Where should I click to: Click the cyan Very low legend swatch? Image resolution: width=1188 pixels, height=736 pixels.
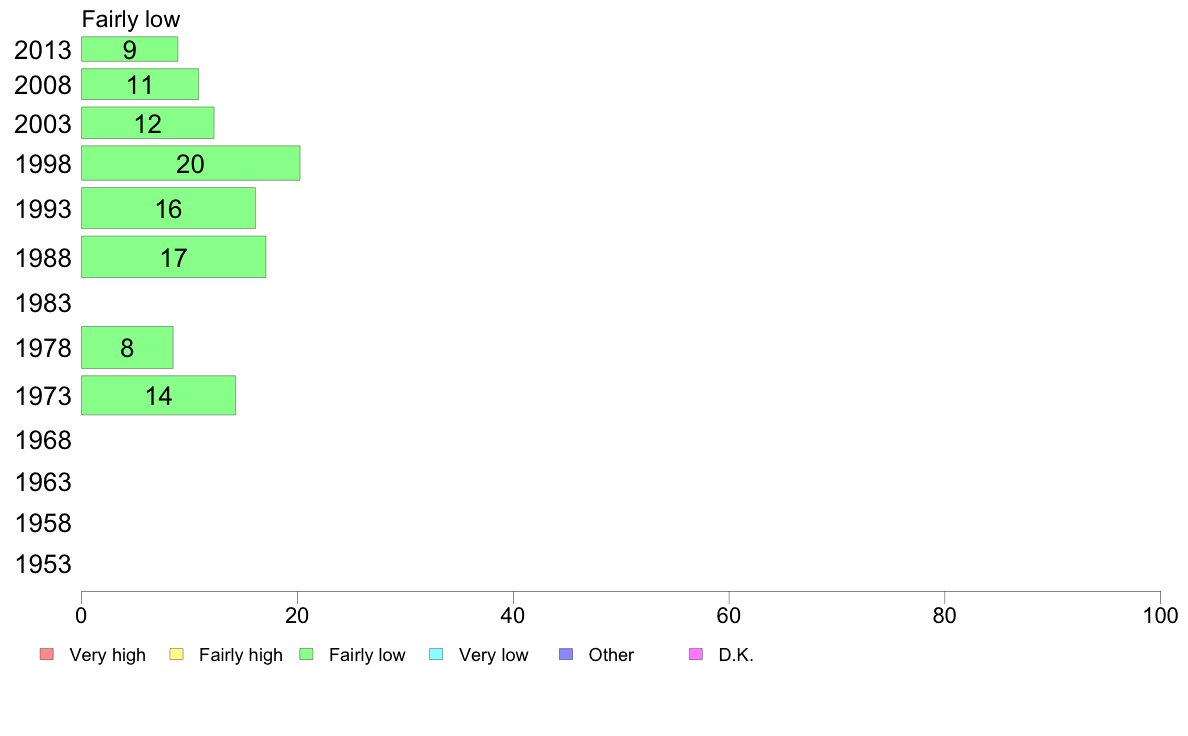(436, 654)
